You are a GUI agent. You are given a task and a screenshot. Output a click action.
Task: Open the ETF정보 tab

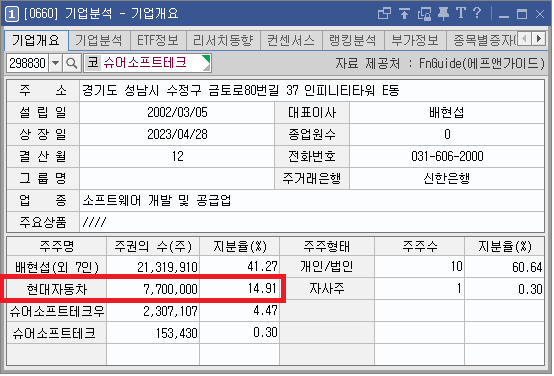click(158, 41)
